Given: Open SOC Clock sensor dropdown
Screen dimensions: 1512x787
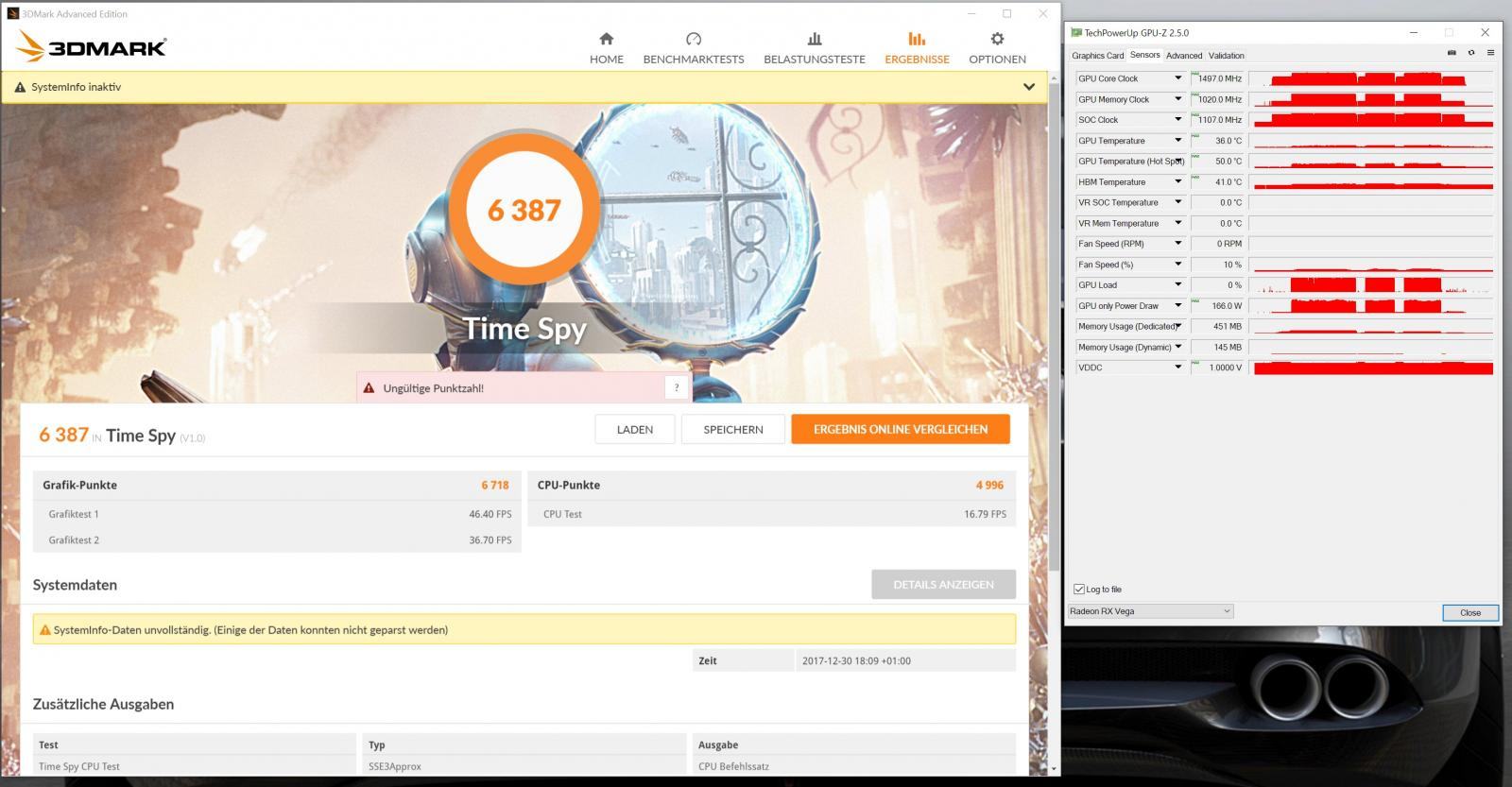Looking at the screenshot, I should point(1178,120).
